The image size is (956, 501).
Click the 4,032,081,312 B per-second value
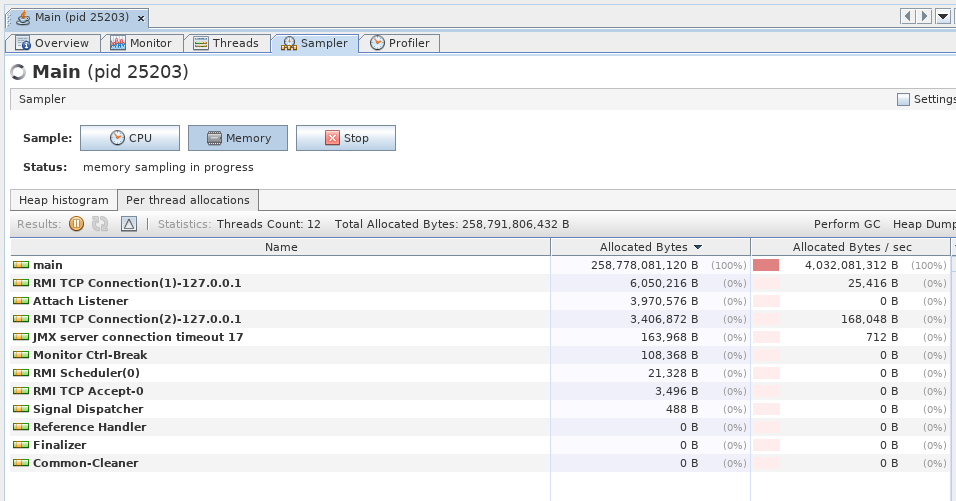(851, 265)
